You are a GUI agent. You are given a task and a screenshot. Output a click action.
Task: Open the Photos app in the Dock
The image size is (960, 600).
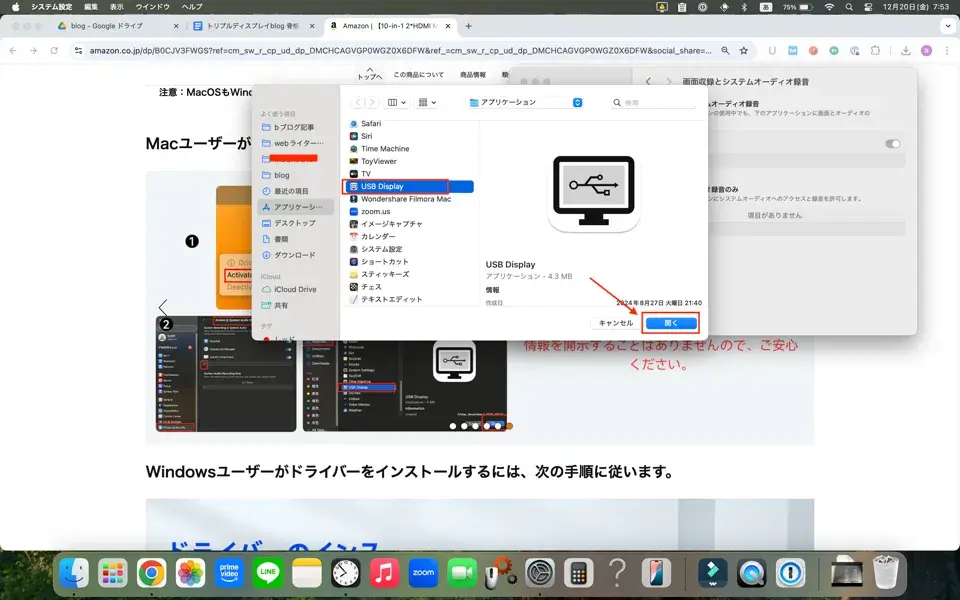pyautogui.click(x=190, y=574)
